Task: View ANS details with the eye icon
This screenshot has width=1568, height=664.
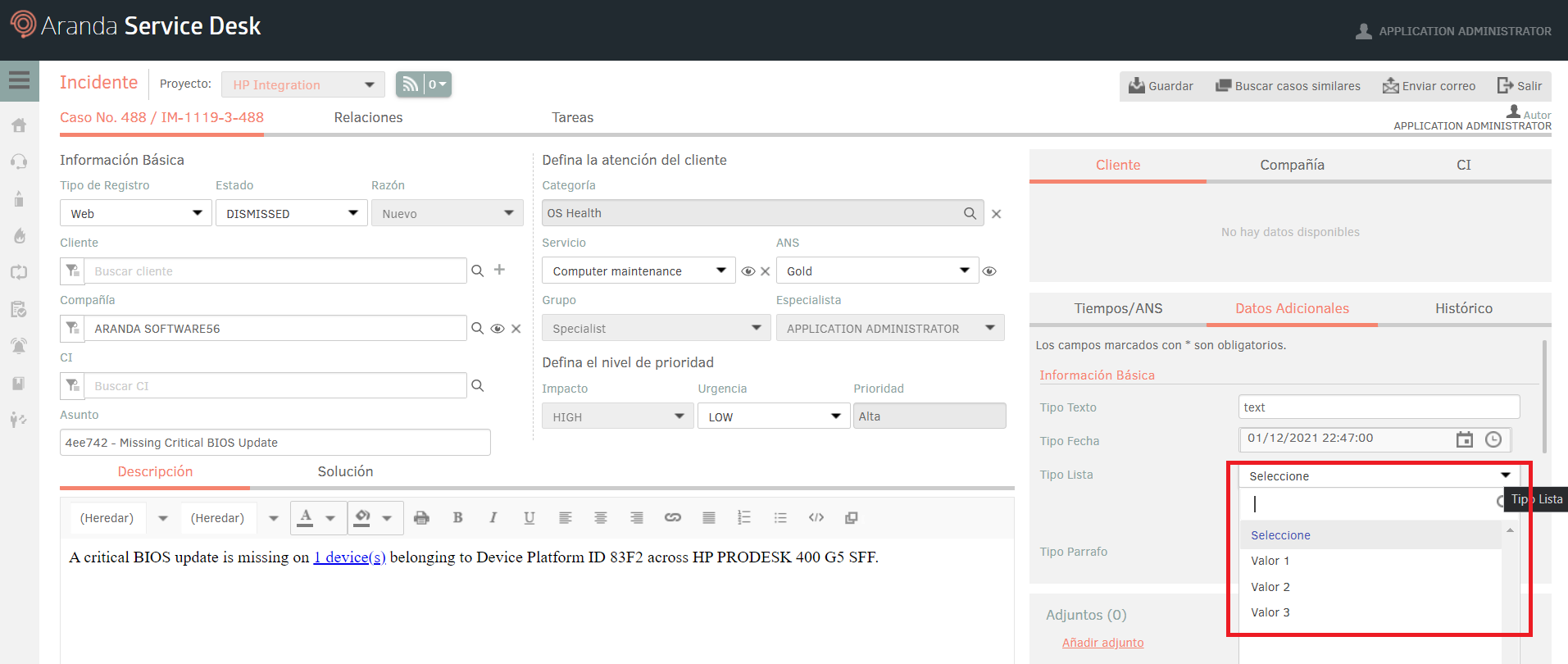Action: pos(989,271)
